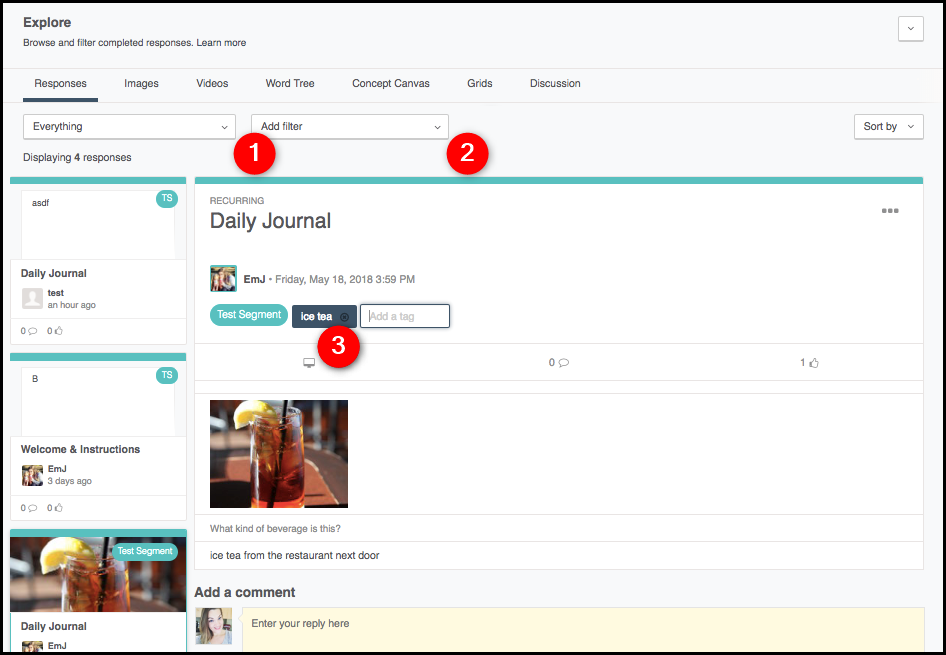Switch to the Responses tab
The height and width of the screenshot is (655, 946).
point(60,83)
